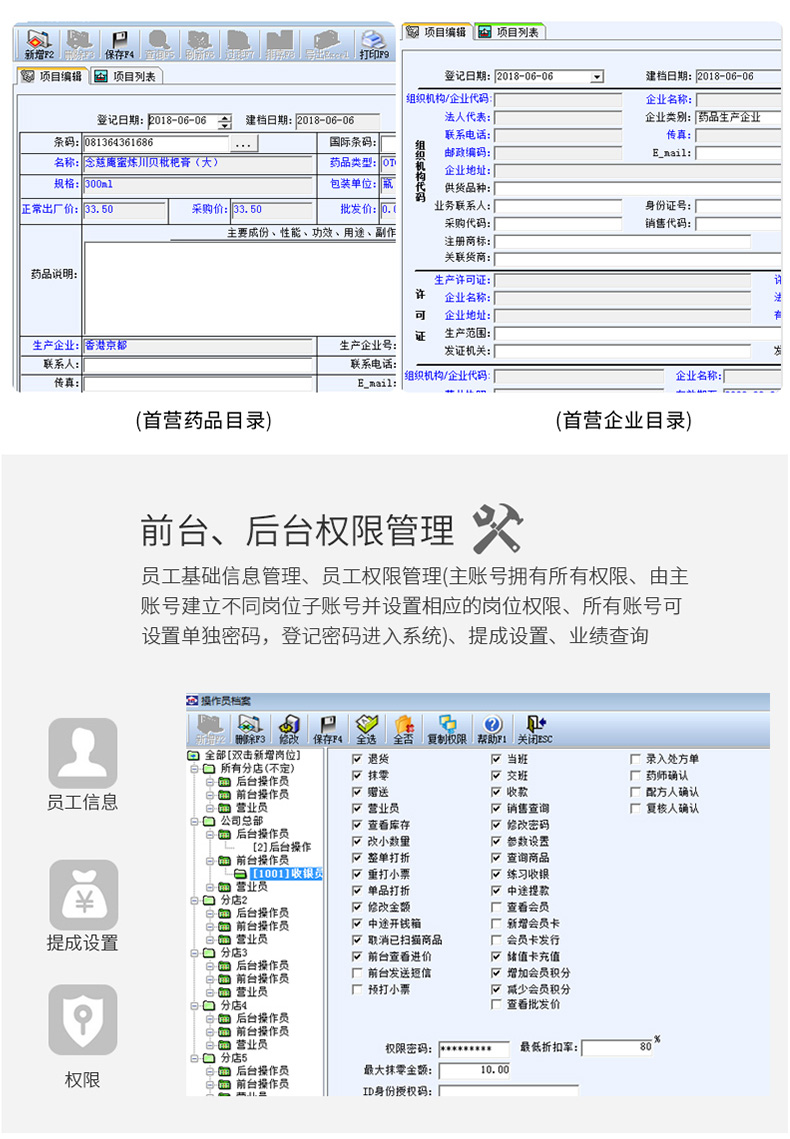The image size is (790, 1139).
Task: Click the 修改 icon in 操作员档案 toolbar
Action: coord(289,729)
